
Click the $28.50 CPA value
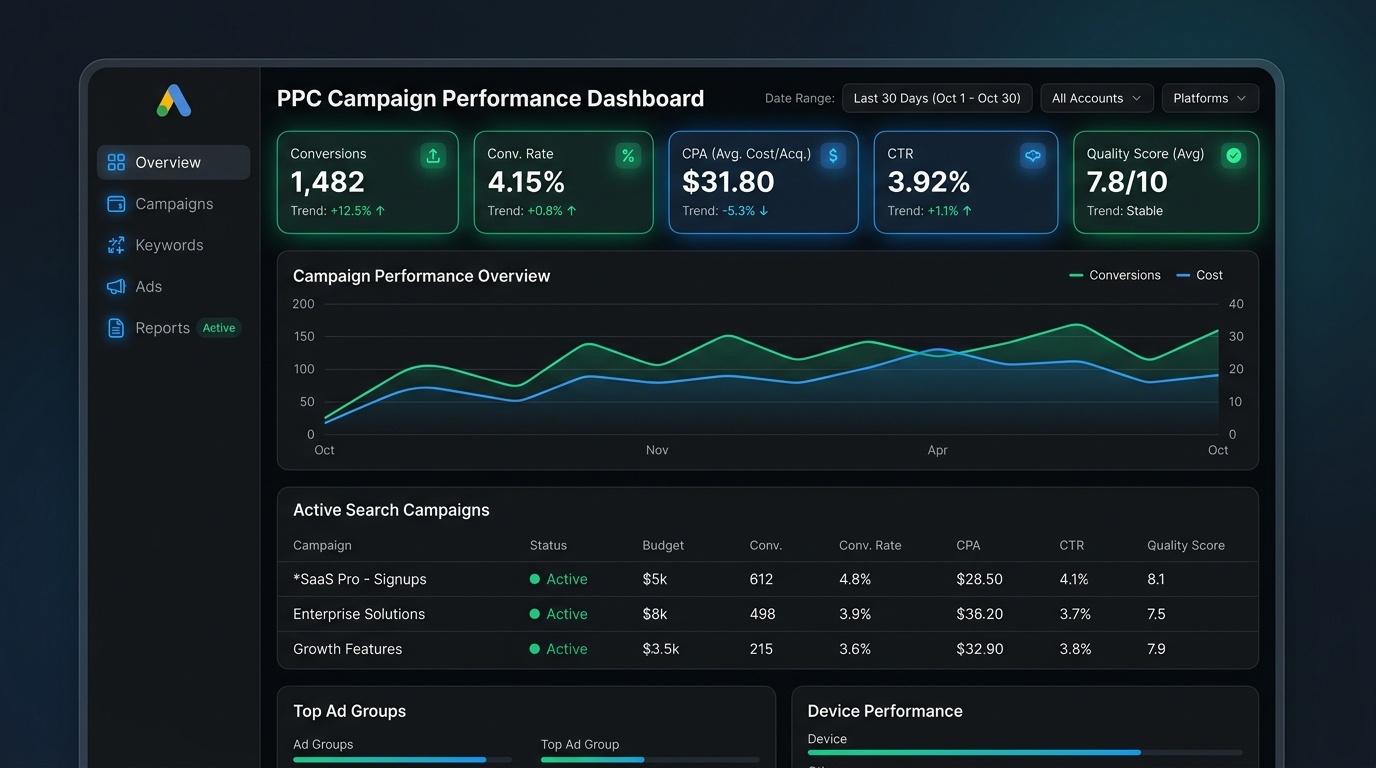[x=979, y=579]
